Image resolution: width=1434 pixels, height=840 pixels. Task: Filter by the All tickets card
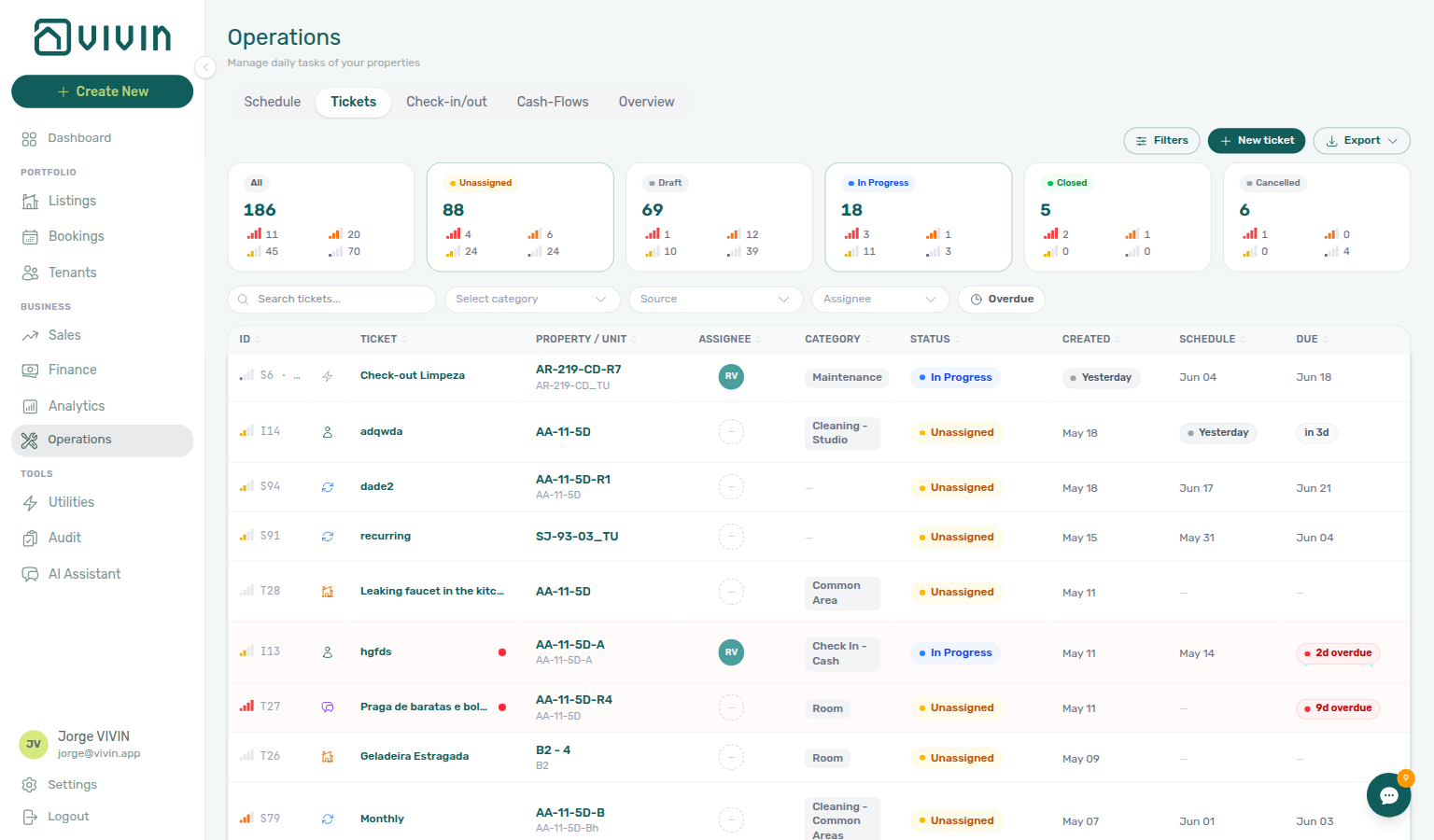(321, 217)
